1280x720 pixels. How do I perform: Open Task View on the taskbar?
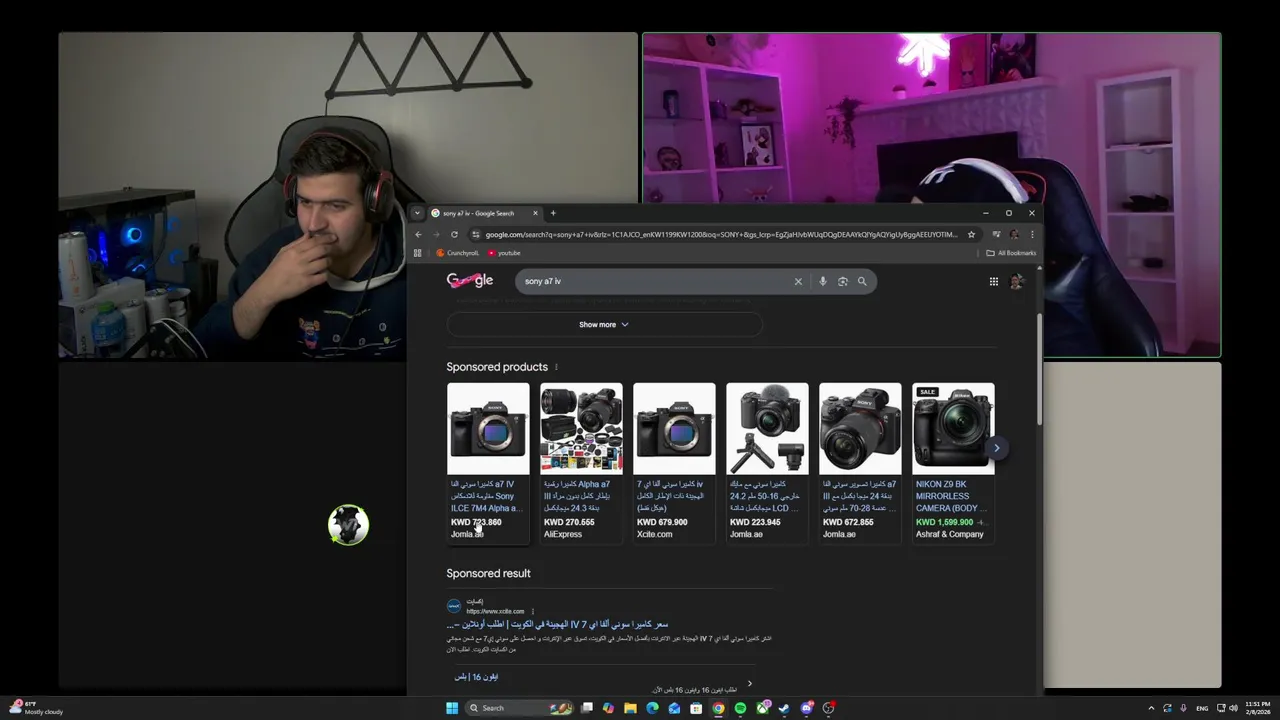coord(587,708)
